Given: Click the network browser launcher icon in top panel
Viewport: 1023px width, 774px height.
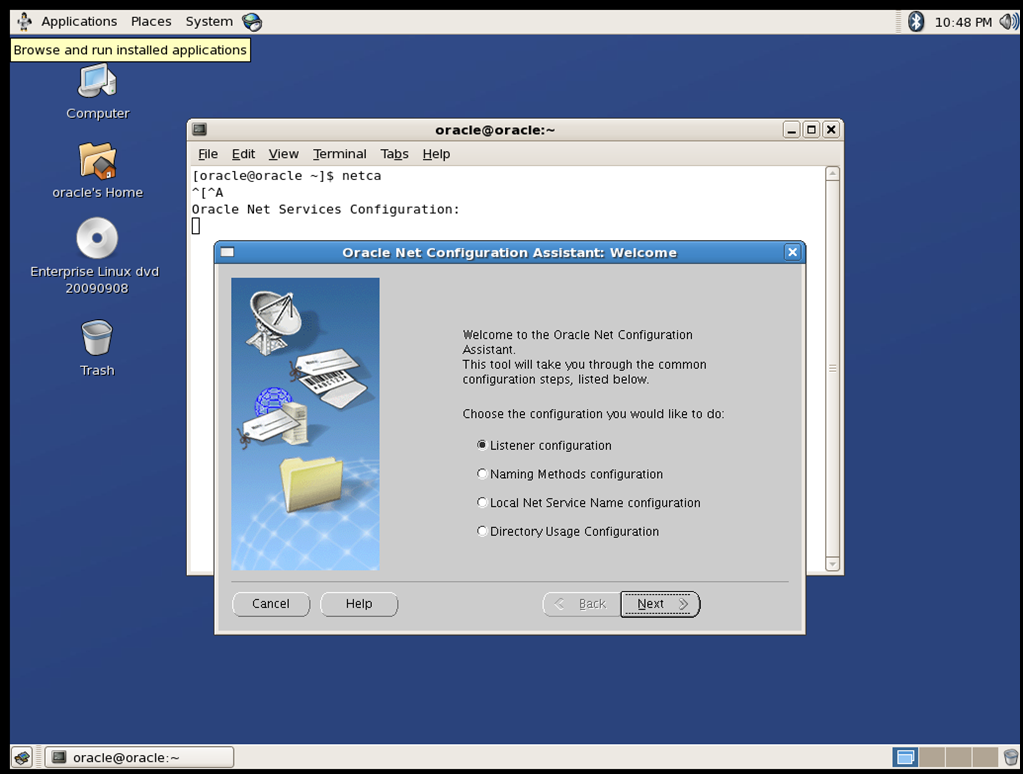Looking at the screenshot, I should [x=252, y=22].
